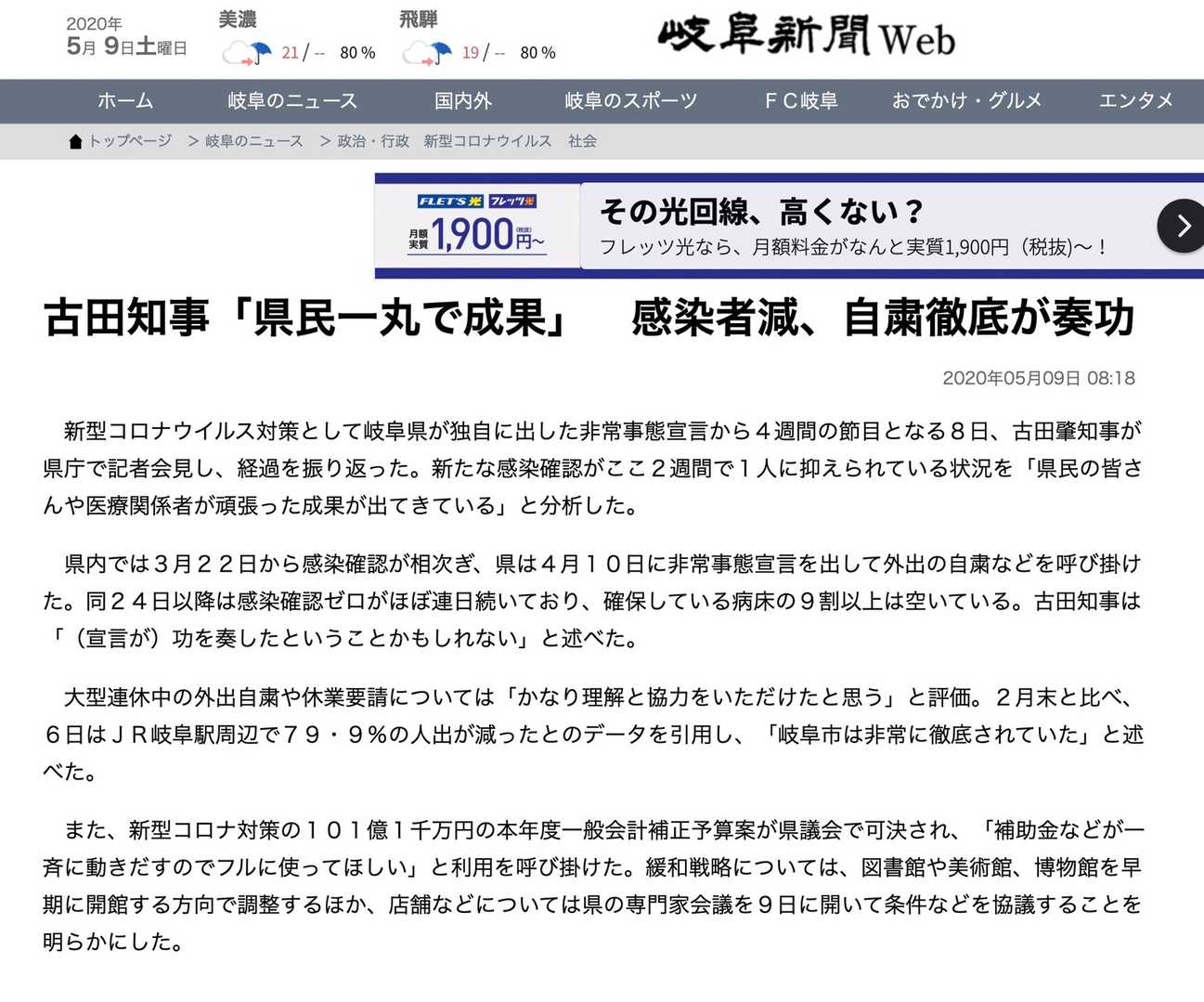This screenshot has width=1204, height=1002.
Task: Open the 新型コロナウイルス tag link
Action: point(487,141)
